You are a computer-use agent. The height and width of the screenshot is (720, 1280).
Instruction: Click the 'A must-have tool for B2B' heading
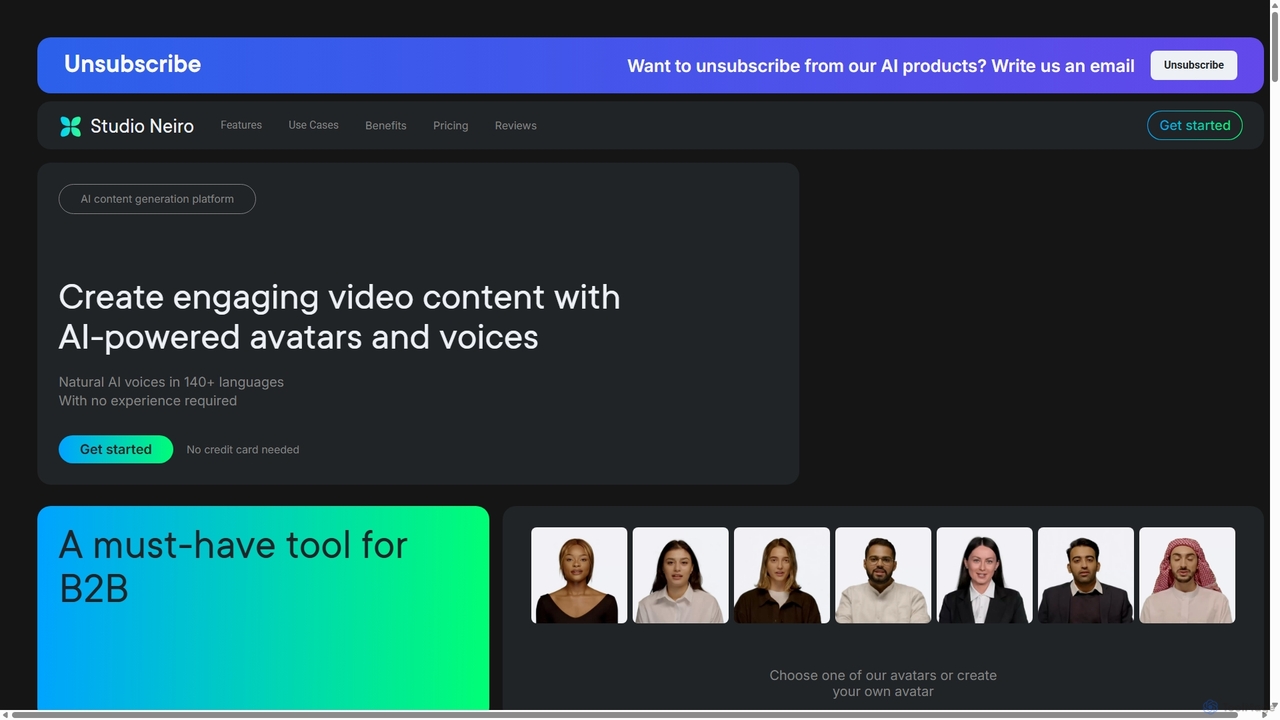click(233, 566)
